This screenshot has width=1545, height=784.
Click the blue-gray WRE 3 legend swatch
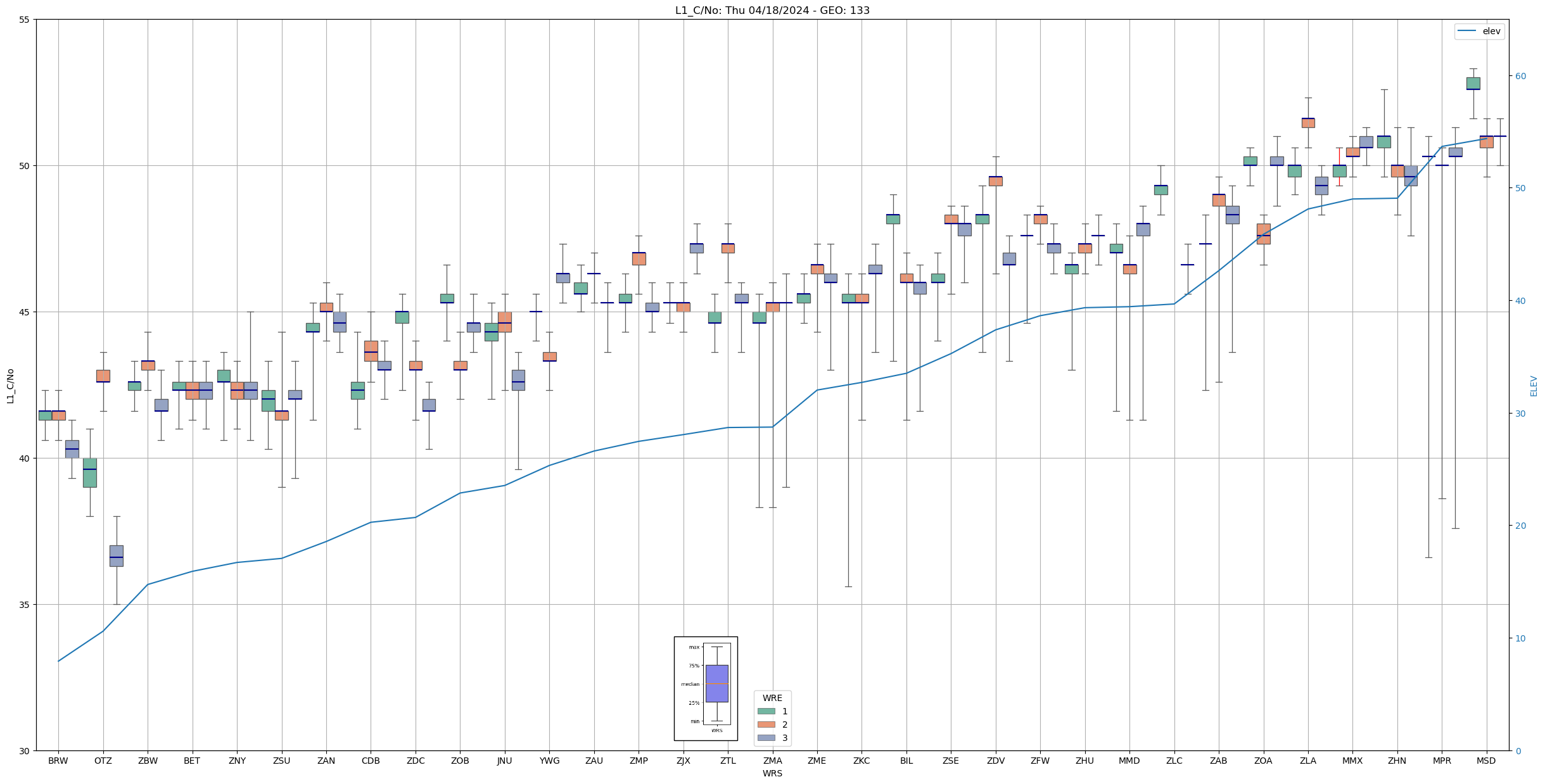(766, 738)
